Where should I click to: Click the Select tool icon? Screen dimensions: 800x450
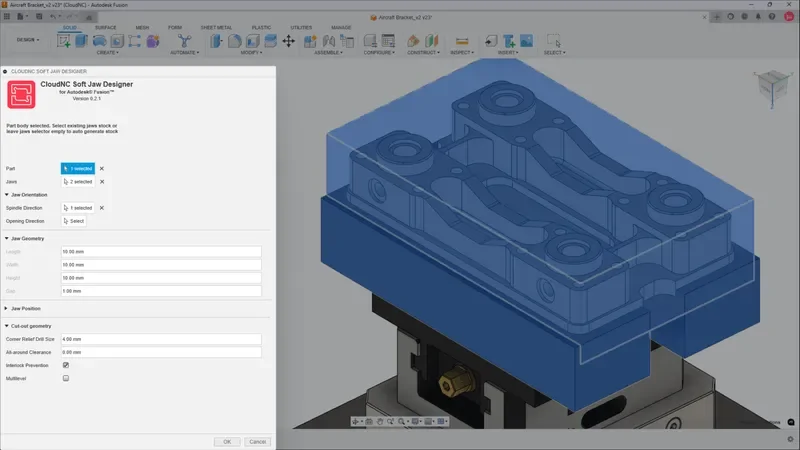[554, 41]
